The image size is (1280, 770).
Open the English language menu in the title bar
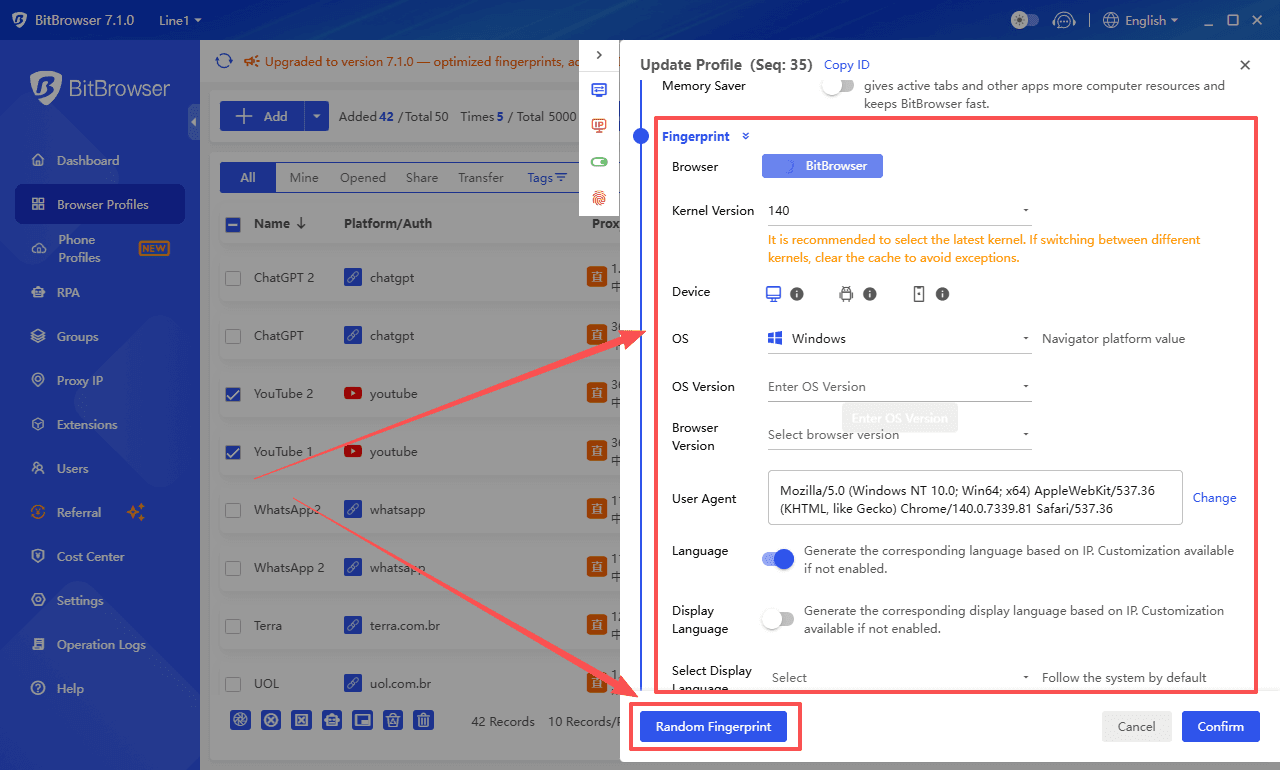1140,19
